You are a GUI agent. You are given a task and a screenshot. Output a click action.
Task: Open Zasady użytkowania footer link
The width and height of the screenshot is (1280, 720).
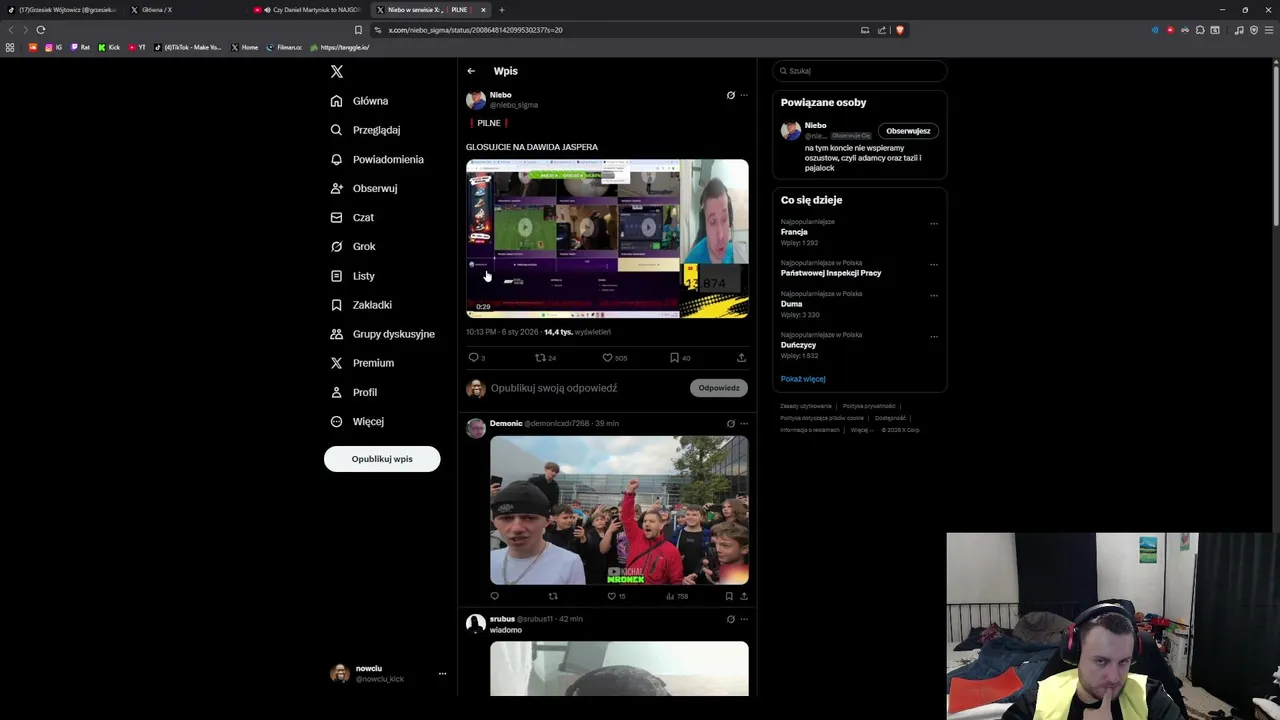click(x=806, y=406)
